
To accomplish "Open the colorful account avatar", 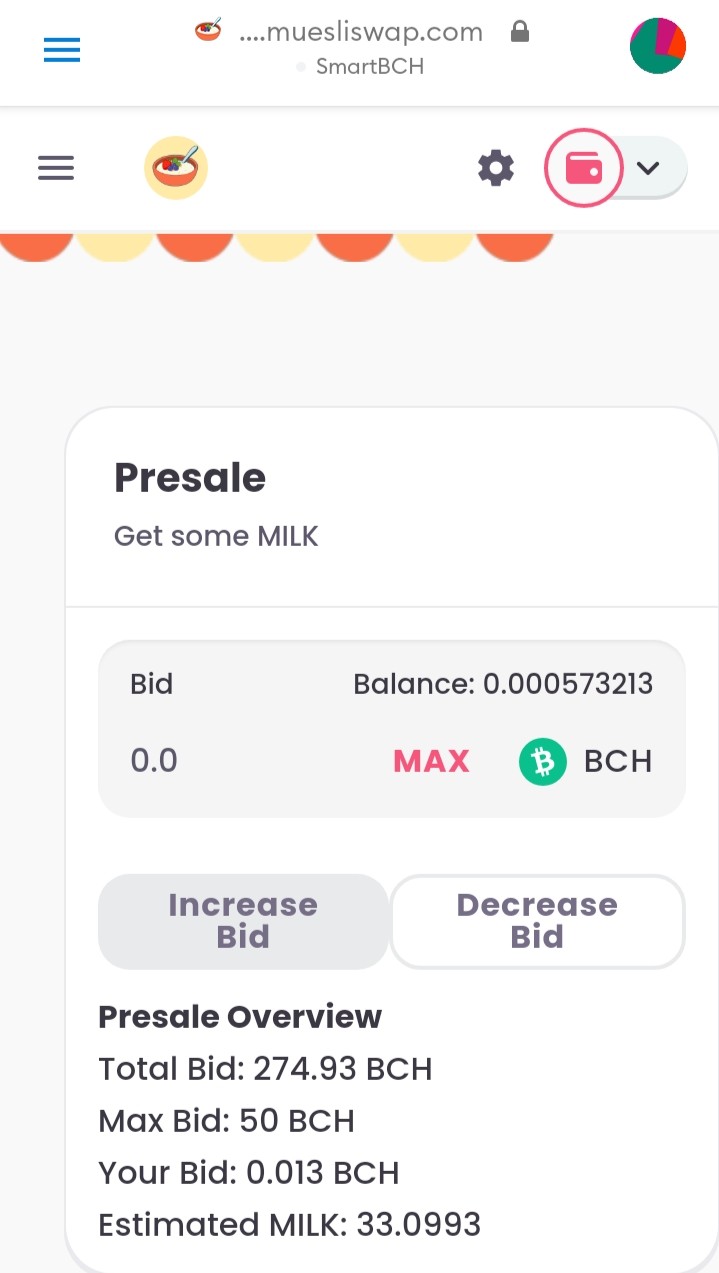I will pos(658,46).
